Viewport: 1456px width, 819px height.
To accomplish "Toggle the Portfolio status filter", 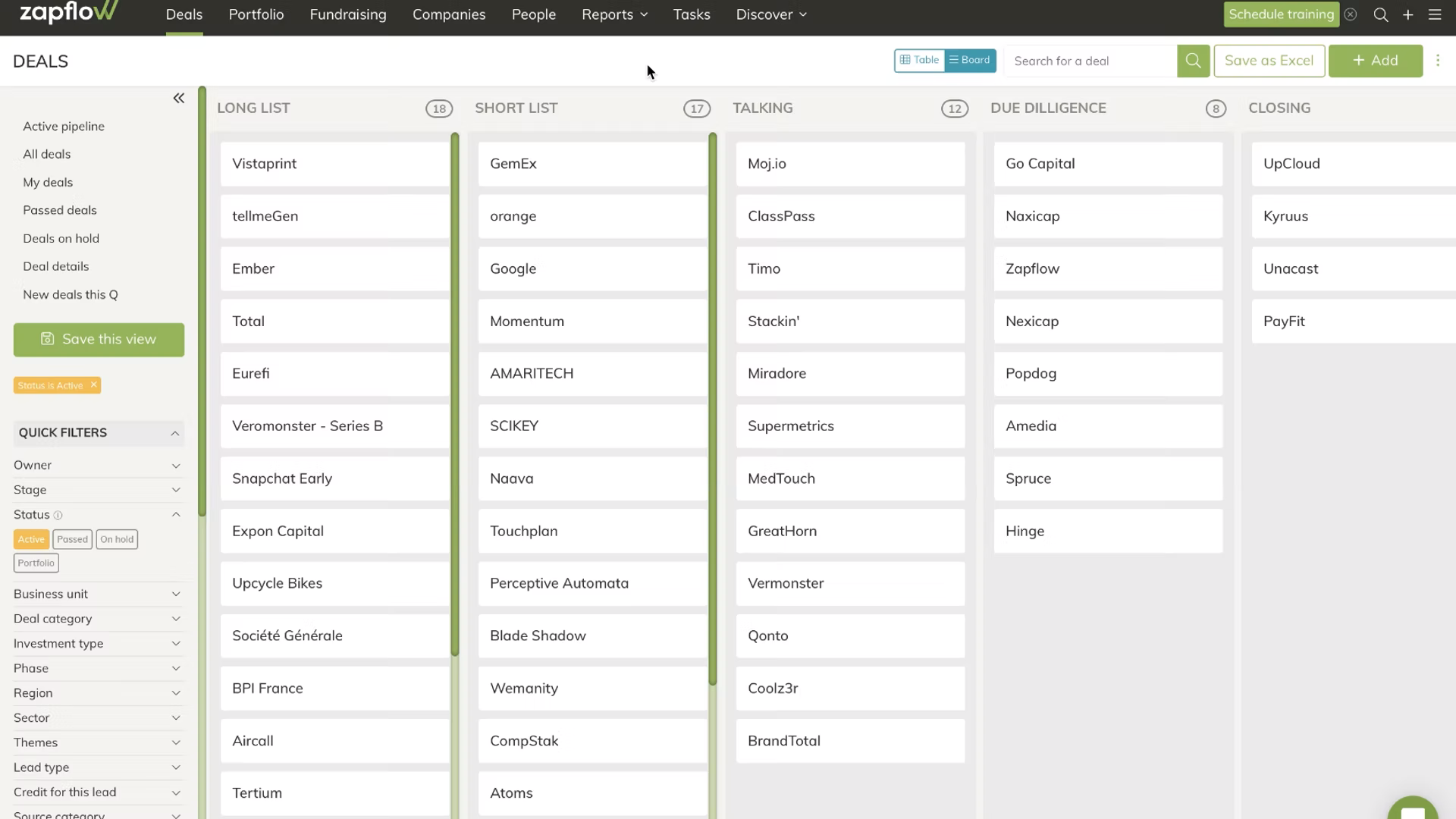I will coord(36,563).
